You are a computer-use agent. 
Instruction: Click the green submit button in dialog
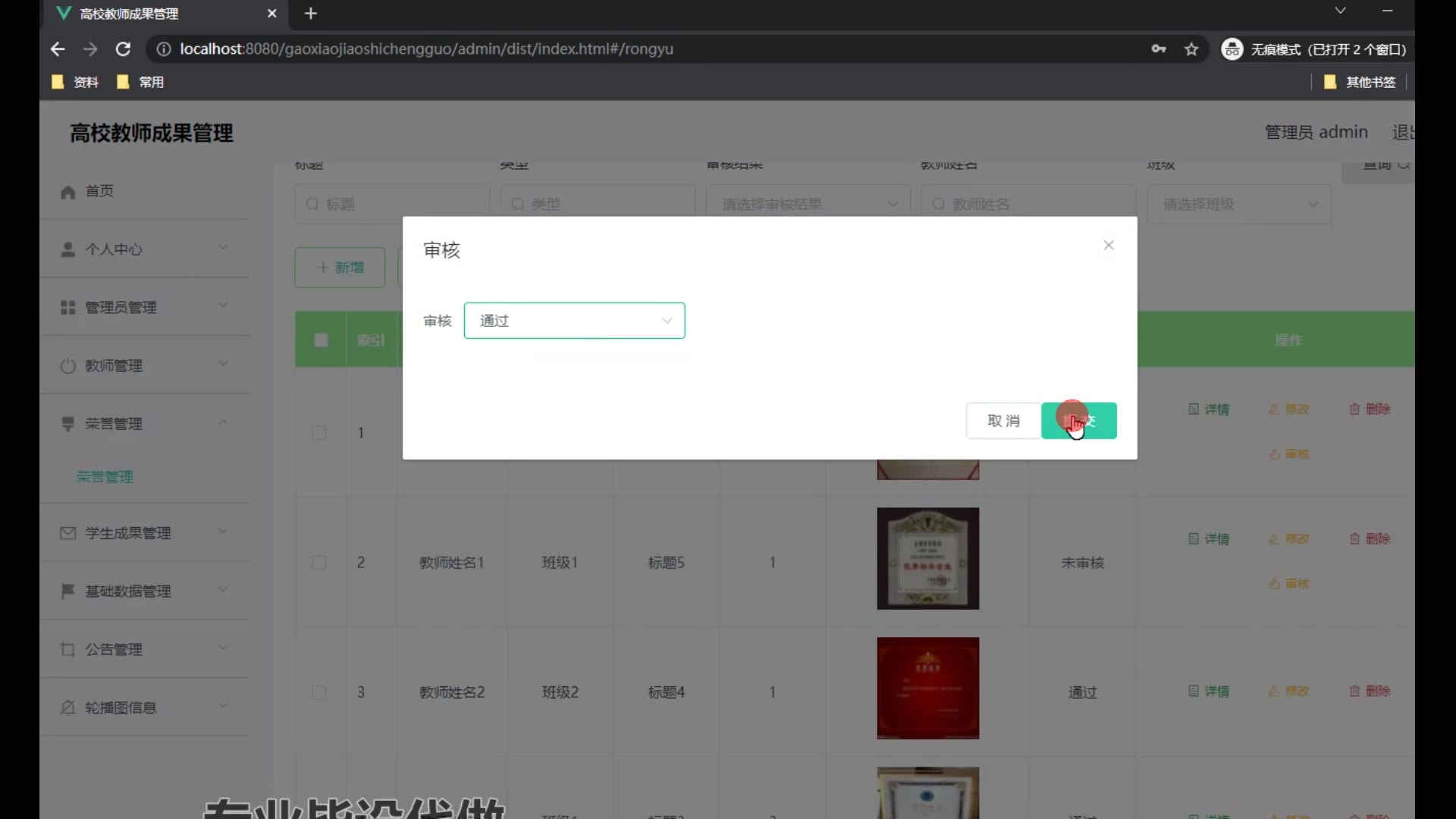(1079, 421)
